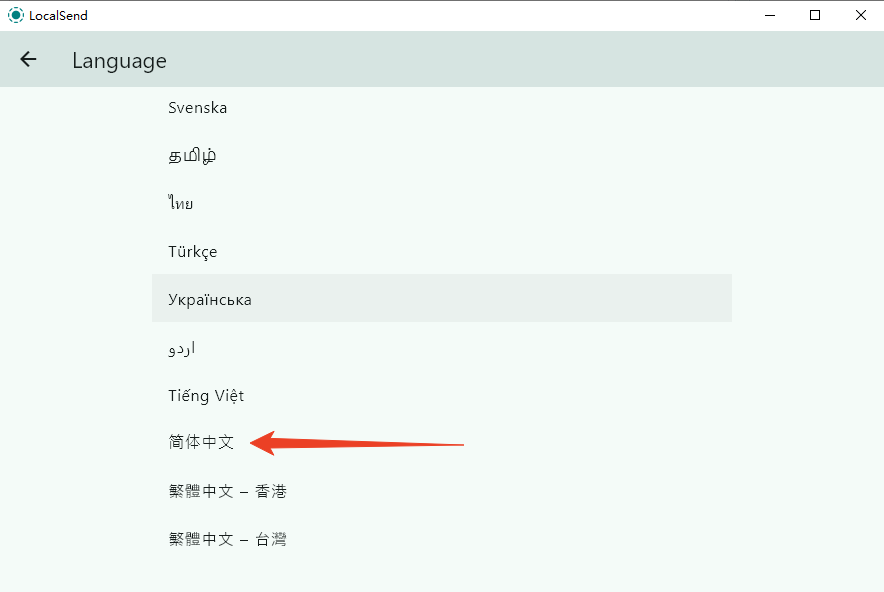The image size is (884, 592).
Task: Click the Language page heading
Action: pos(119,60)
